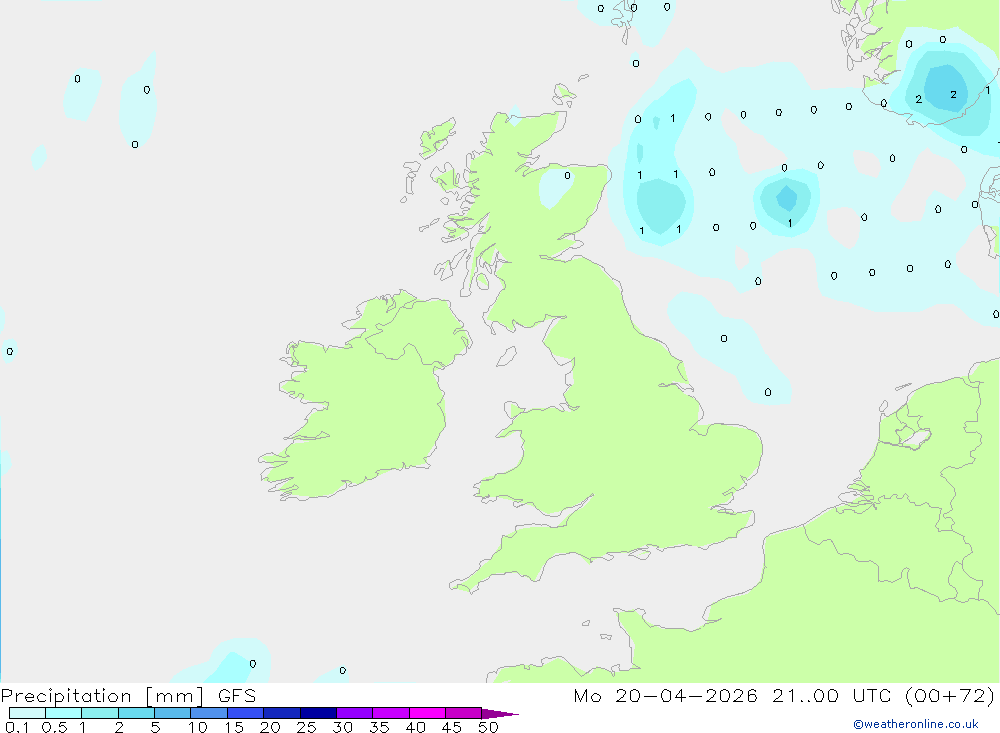Select the 25–30 mm dark navy swatch
The width and height of the screenshot is (1000, 733).
click(x=318, y=713)
